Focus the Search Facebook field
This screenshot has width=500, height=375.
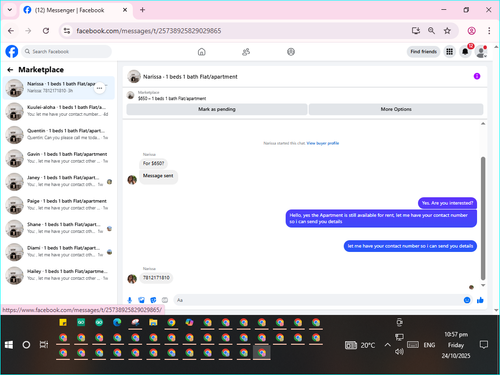pos(67,52)
